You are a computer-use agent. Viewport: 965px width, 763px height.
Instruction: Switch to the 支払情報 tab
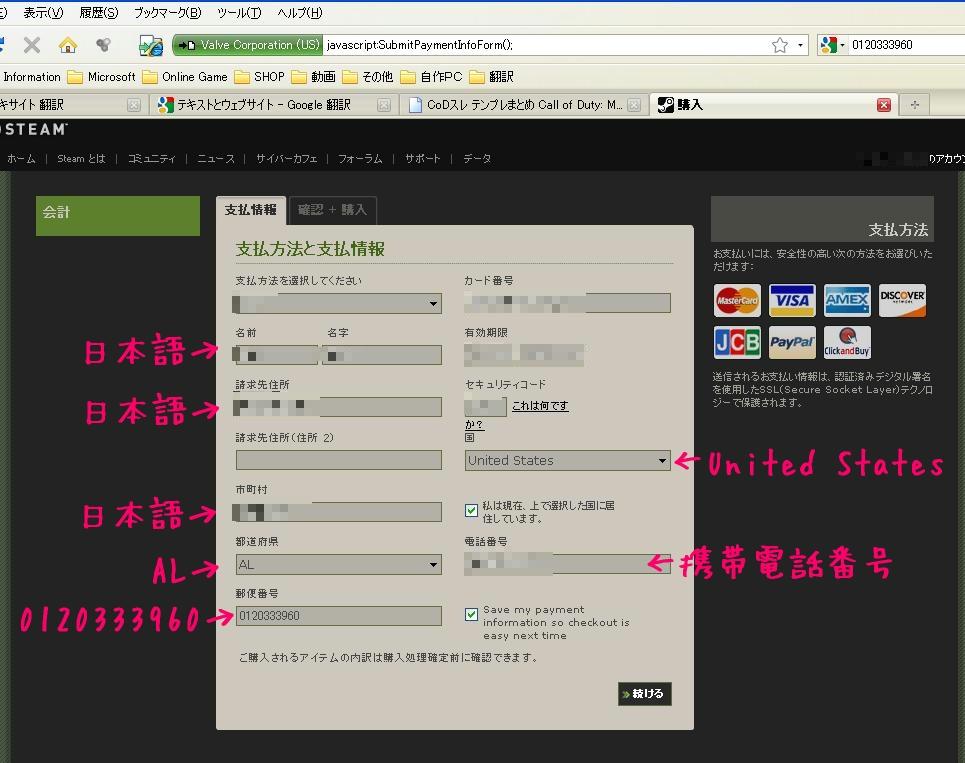(x=250, y=210)
